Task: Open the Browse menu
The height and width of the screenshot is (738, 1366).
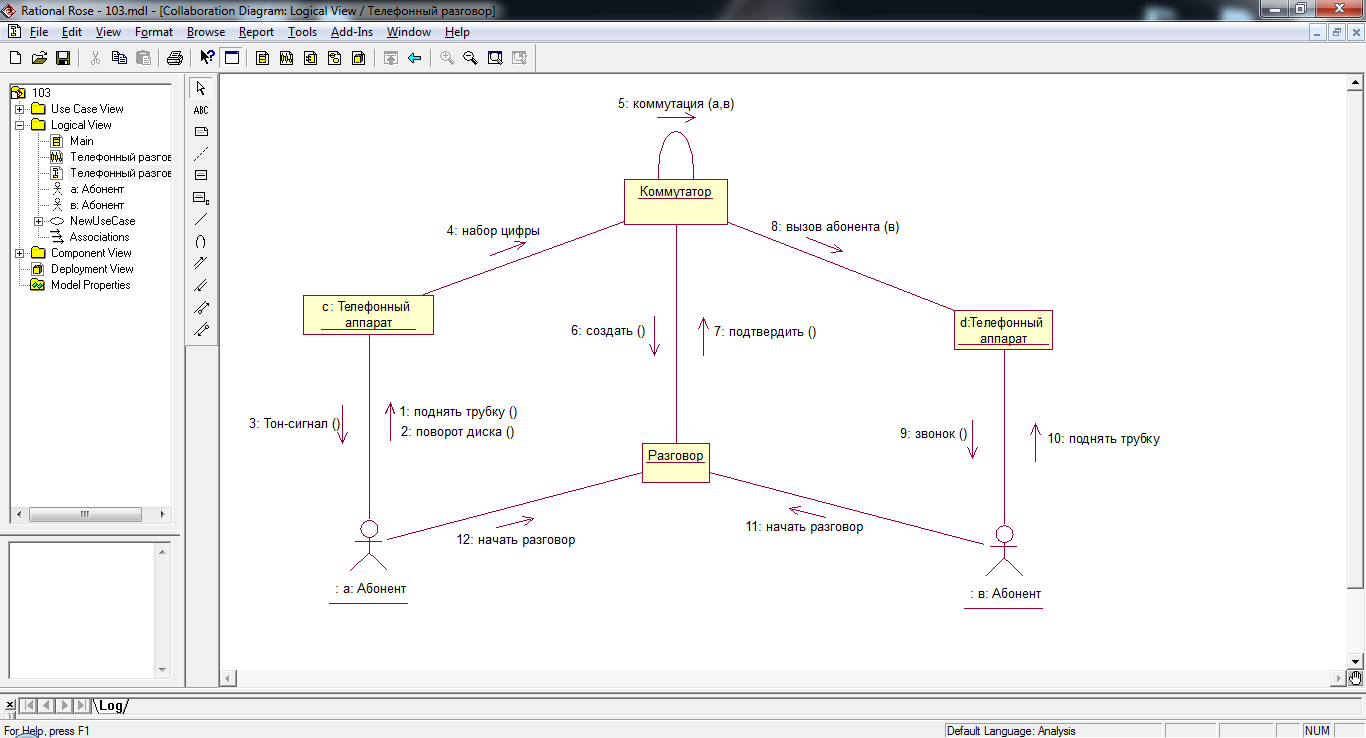Action: tap(206, 32)
